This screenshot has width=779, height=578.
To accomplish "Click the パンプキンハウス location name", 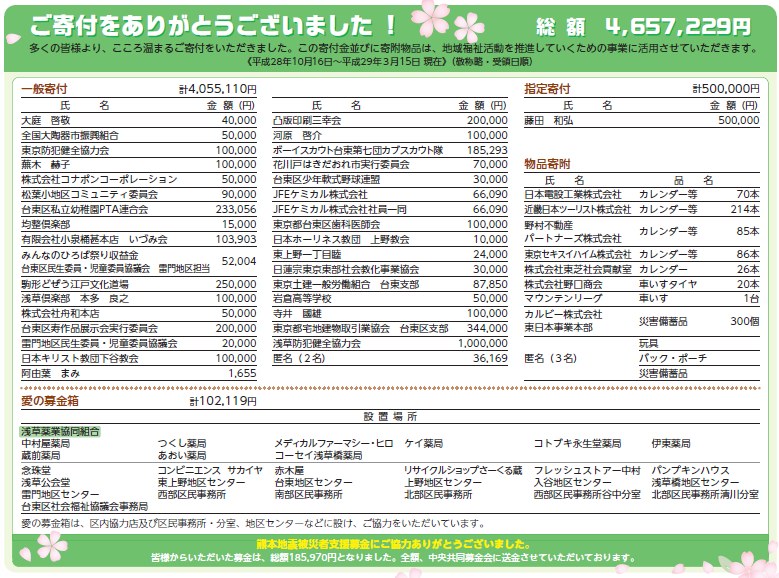I will click(x=690, y=470).
